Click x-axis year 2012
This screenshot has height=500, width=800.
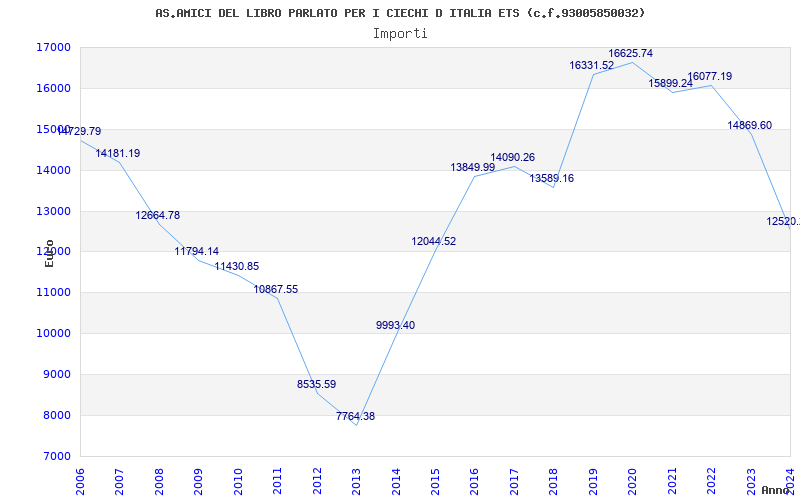(317, 481)
